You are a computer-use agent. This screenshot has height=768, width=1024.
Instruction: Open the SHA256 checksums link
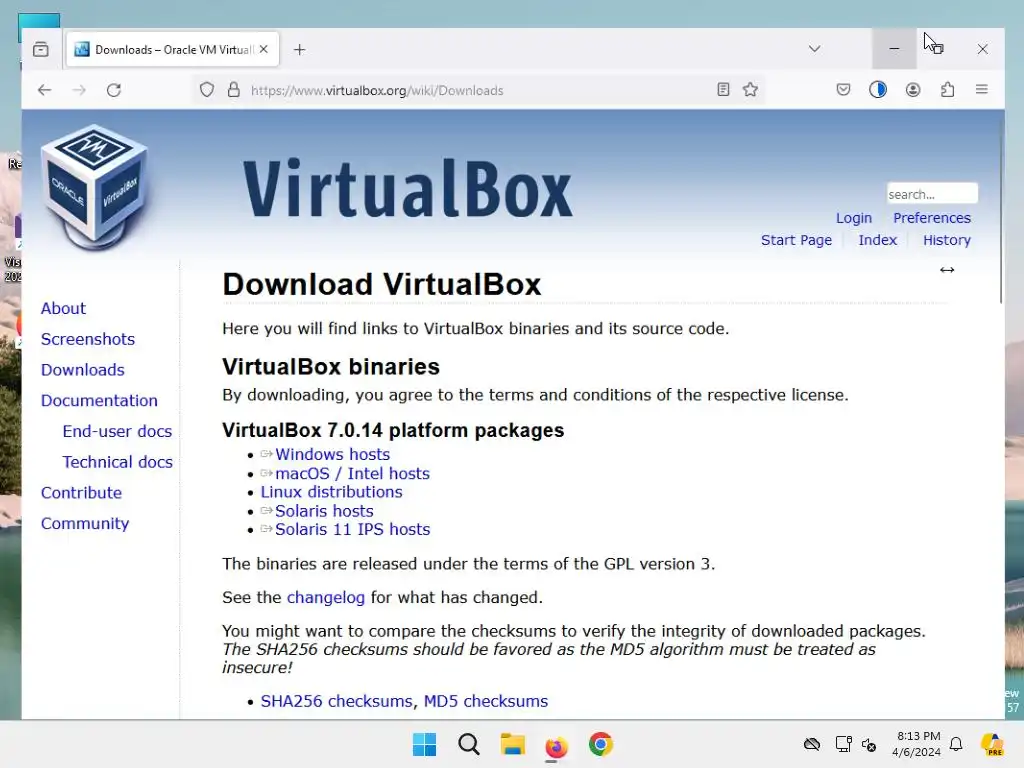tap(336, 701)
